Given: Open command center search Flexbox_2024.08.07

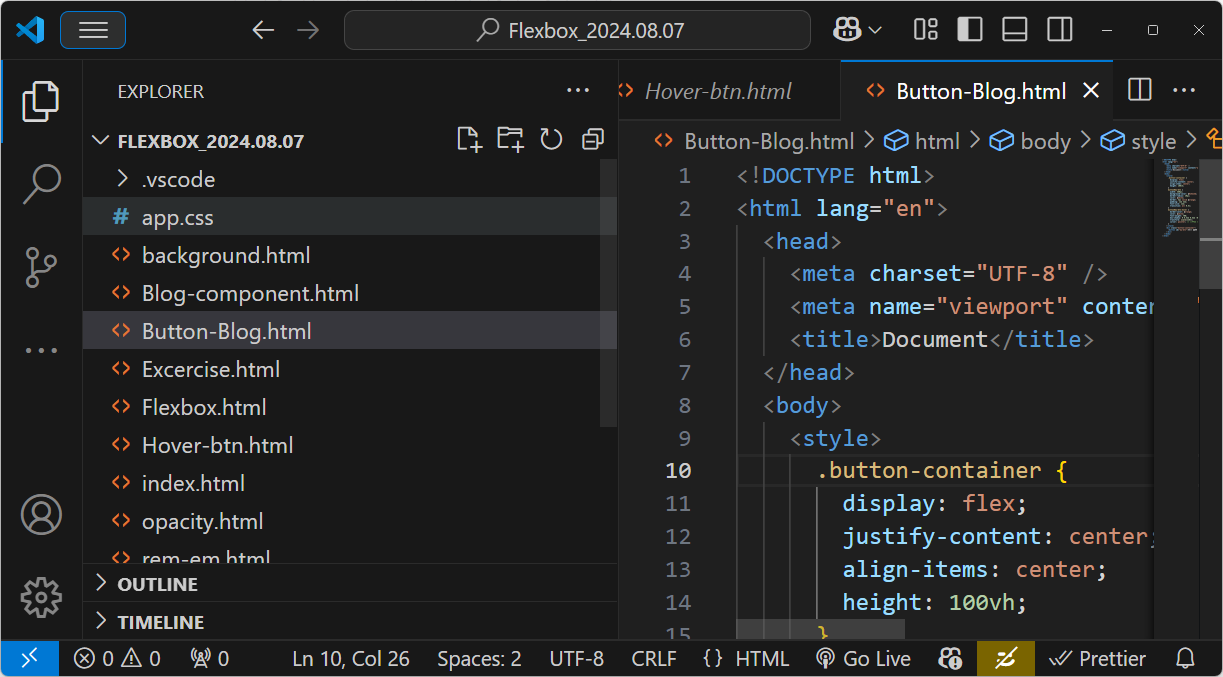Looking at the screenshot, I should point(577,30).
